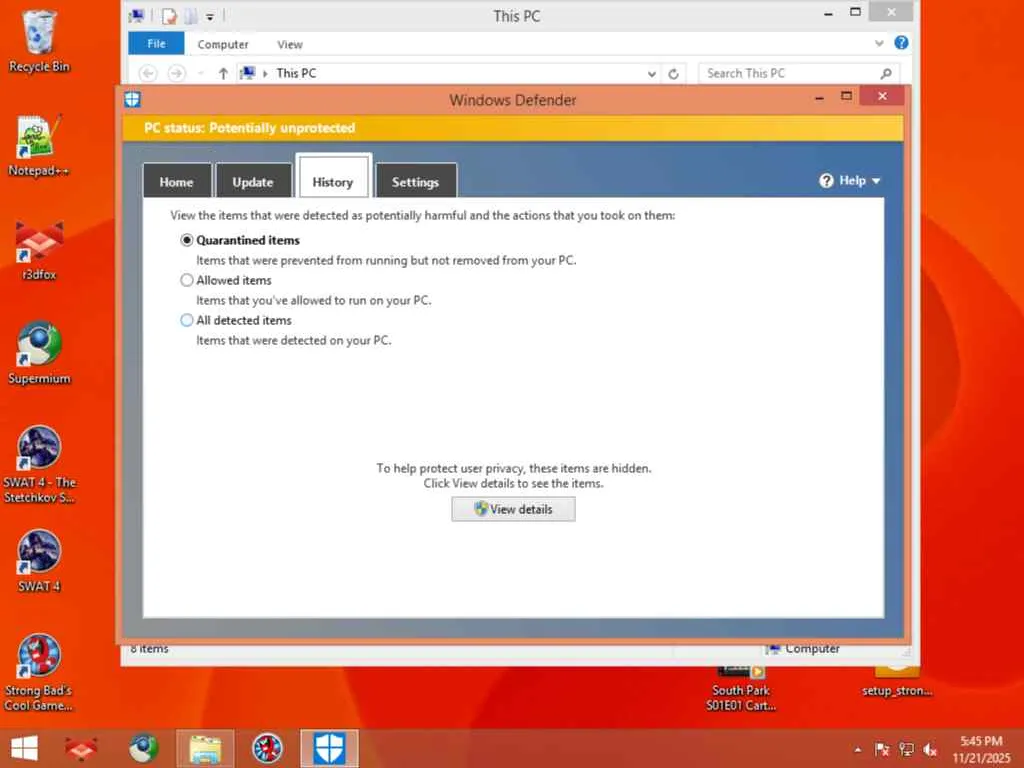The height and width of the screenshot is (768, 1024).
Task: Open quick access toolbar dropdown in This PC
Action: click(210, 16)
